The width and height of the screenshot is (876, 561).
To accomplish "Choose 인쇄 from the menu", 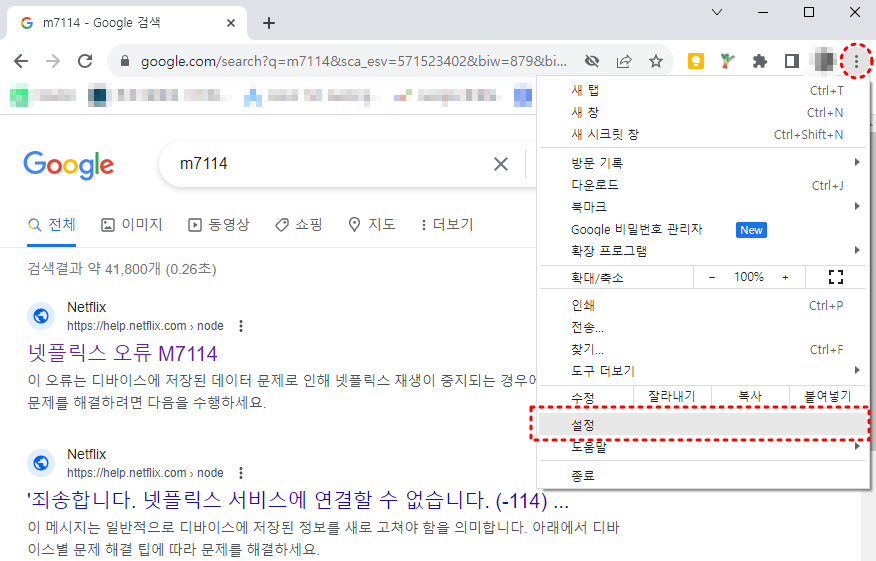I will point(705,305).
